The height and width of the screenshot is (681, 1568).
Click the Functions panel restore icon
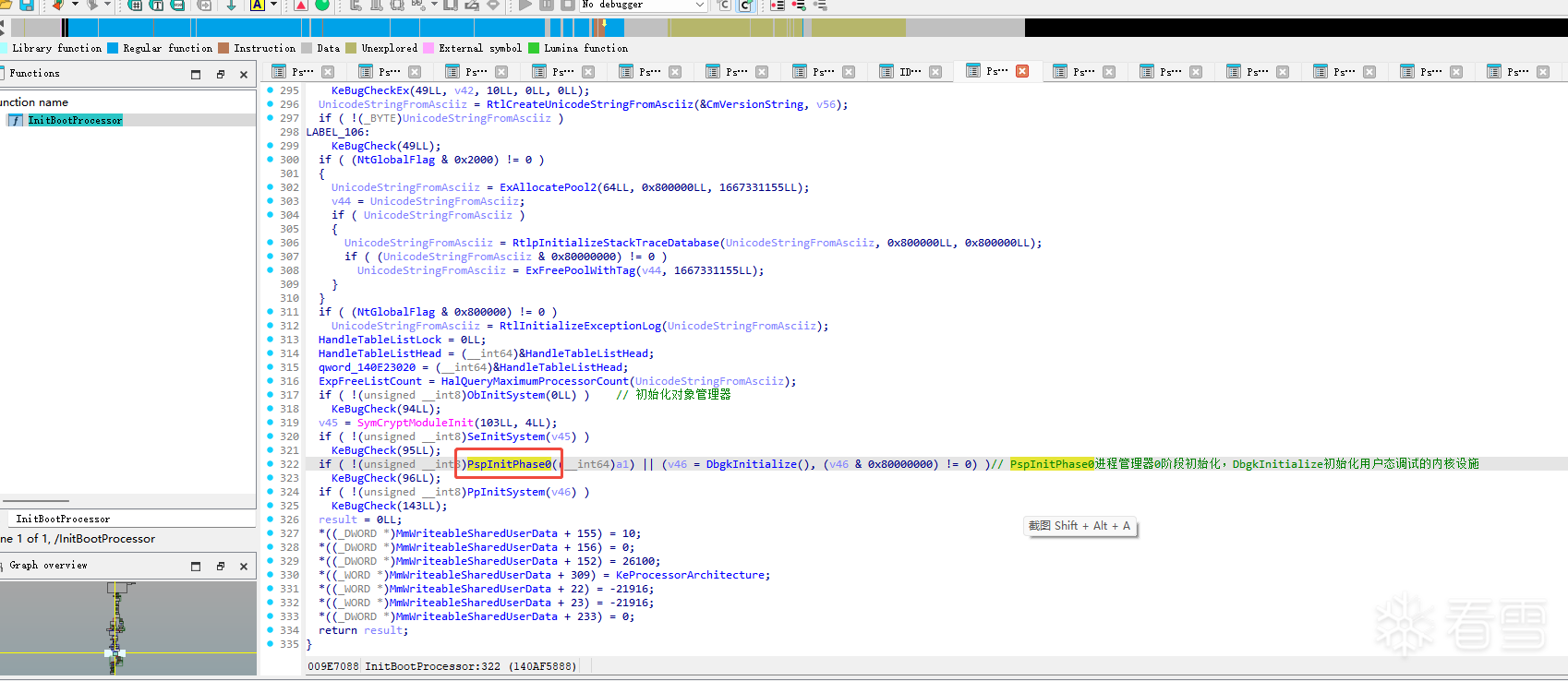[221, 74]
